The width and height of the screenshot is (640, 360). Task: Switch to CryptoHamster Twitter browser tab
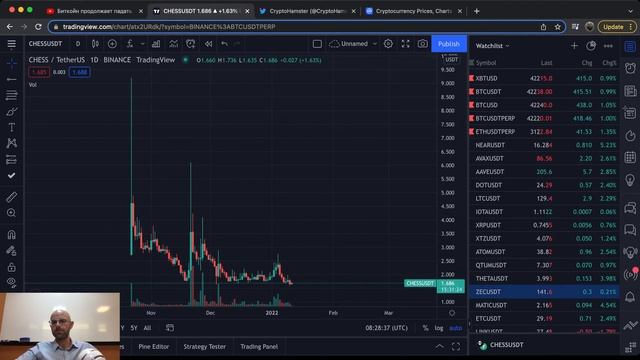308,11
